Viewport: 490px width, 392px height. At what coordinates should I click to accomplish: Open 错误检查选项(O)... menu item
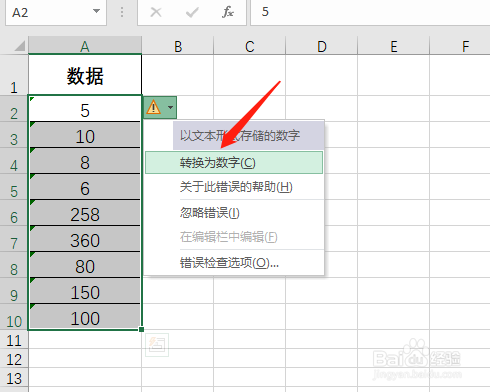pyautogui.click(x=234, y=263)
